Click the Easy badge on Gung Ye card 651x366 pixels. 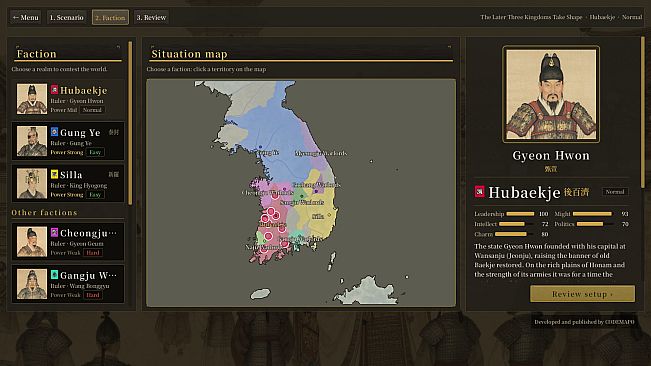coord(95,152)
